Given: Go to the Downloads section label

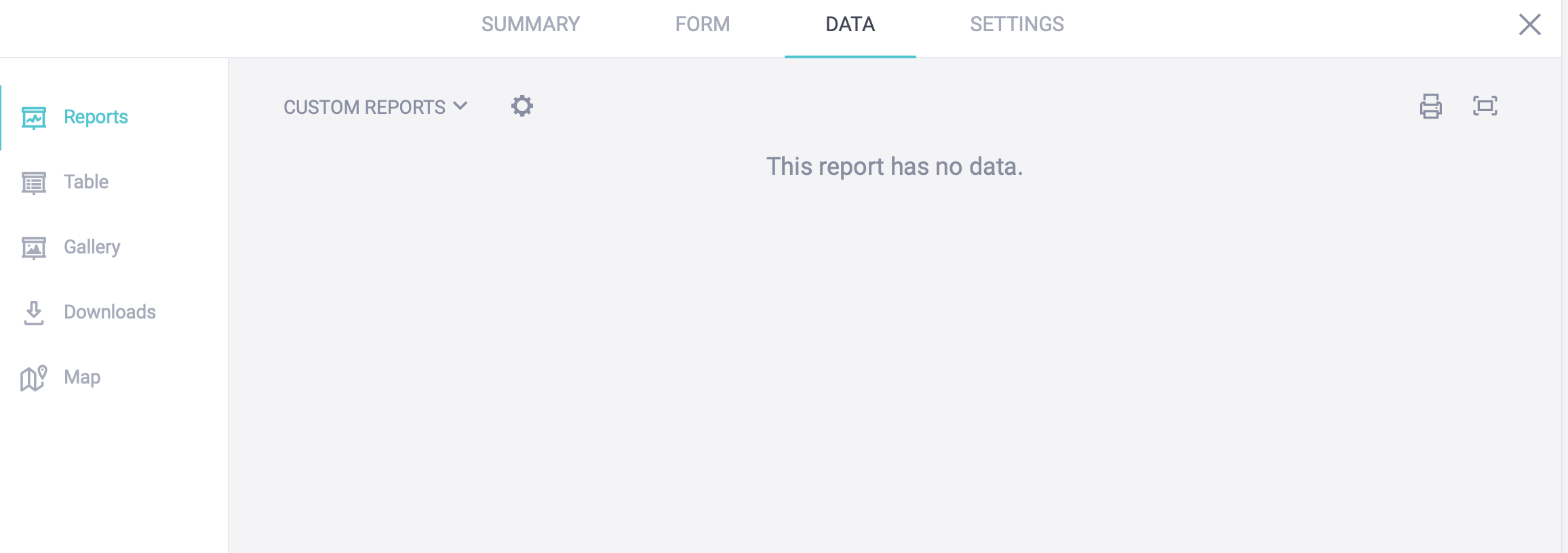Looking at the screenshot, I should tap(110, 312).
